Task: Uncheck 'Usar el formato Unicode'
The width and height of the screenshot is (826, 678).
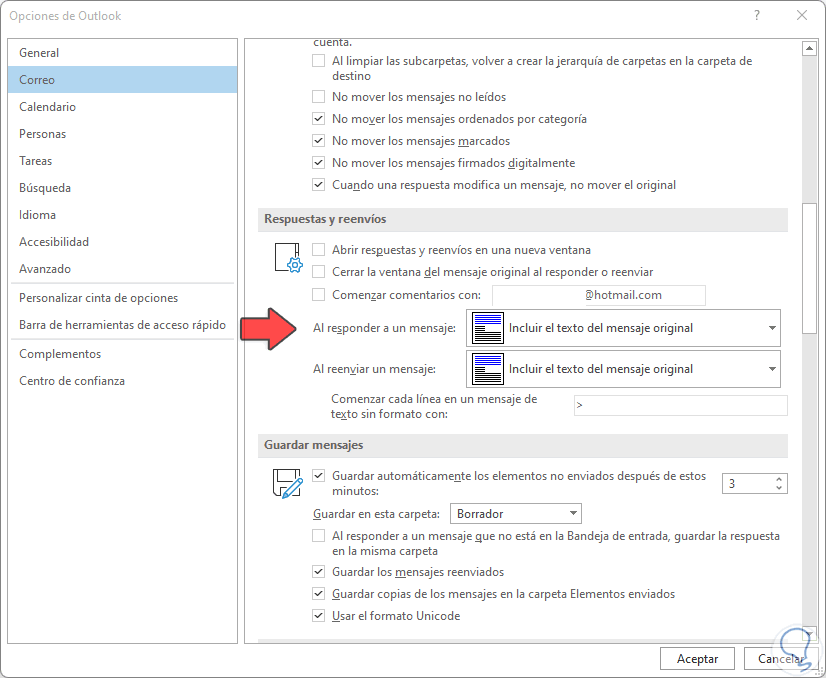Action: [x=318, y=615]
